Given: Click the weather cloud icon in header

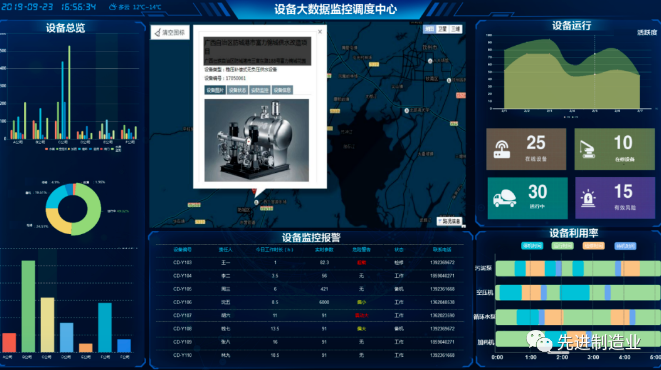Looking at the screenshot, I should (x=112, y=7).
